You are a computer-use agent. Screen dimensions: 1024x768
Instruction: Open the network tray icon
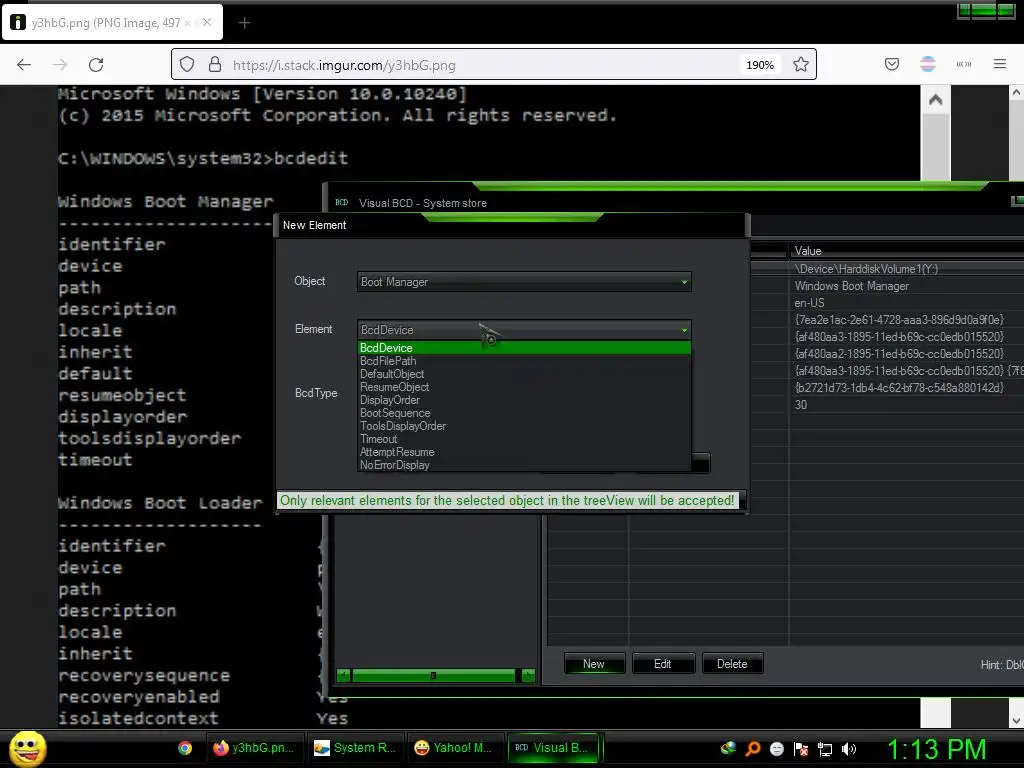[x=825, y=749]
